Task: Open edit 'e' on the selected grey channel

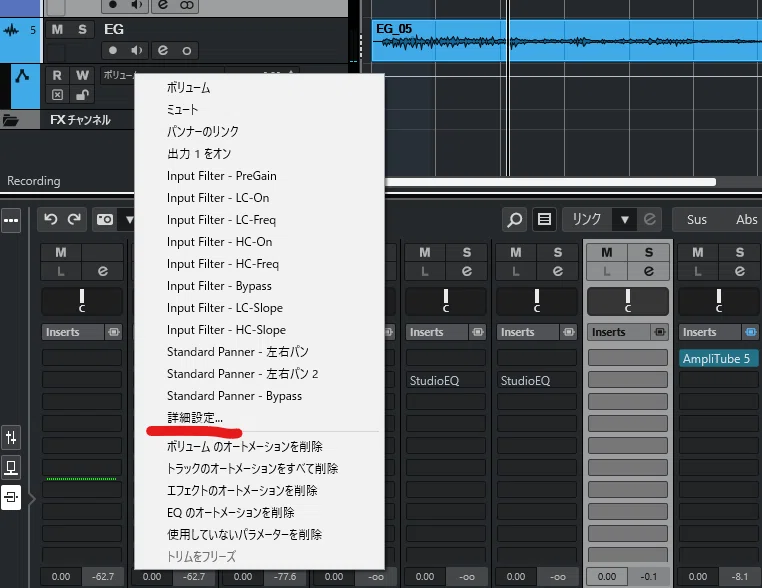Action: (x=649, y=271)
